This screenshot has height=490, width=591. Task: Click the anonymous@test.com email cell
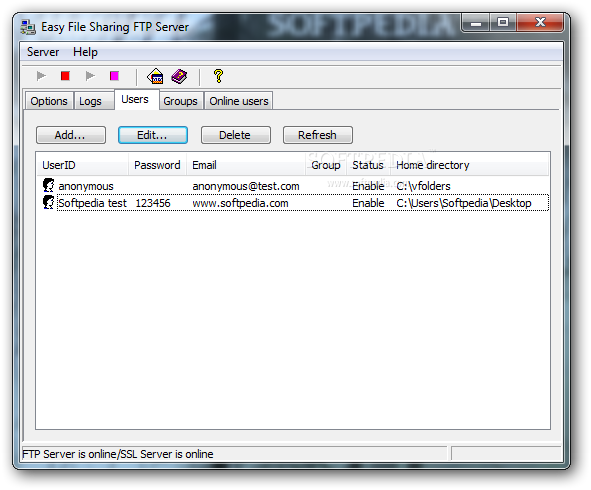pyautogui.click(x=246, y=186)
